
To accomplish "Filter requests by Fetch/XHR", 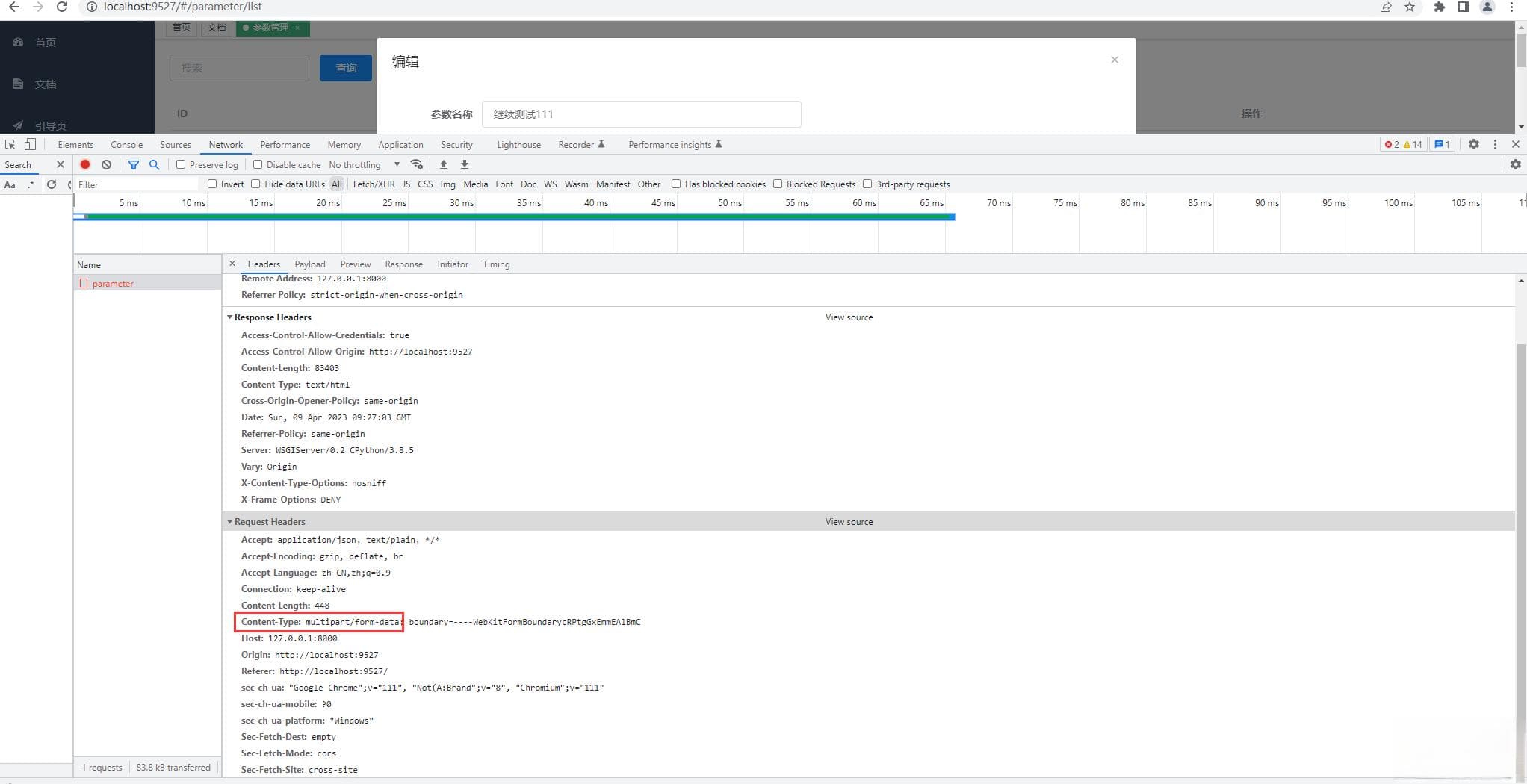I will pos(374,184).
